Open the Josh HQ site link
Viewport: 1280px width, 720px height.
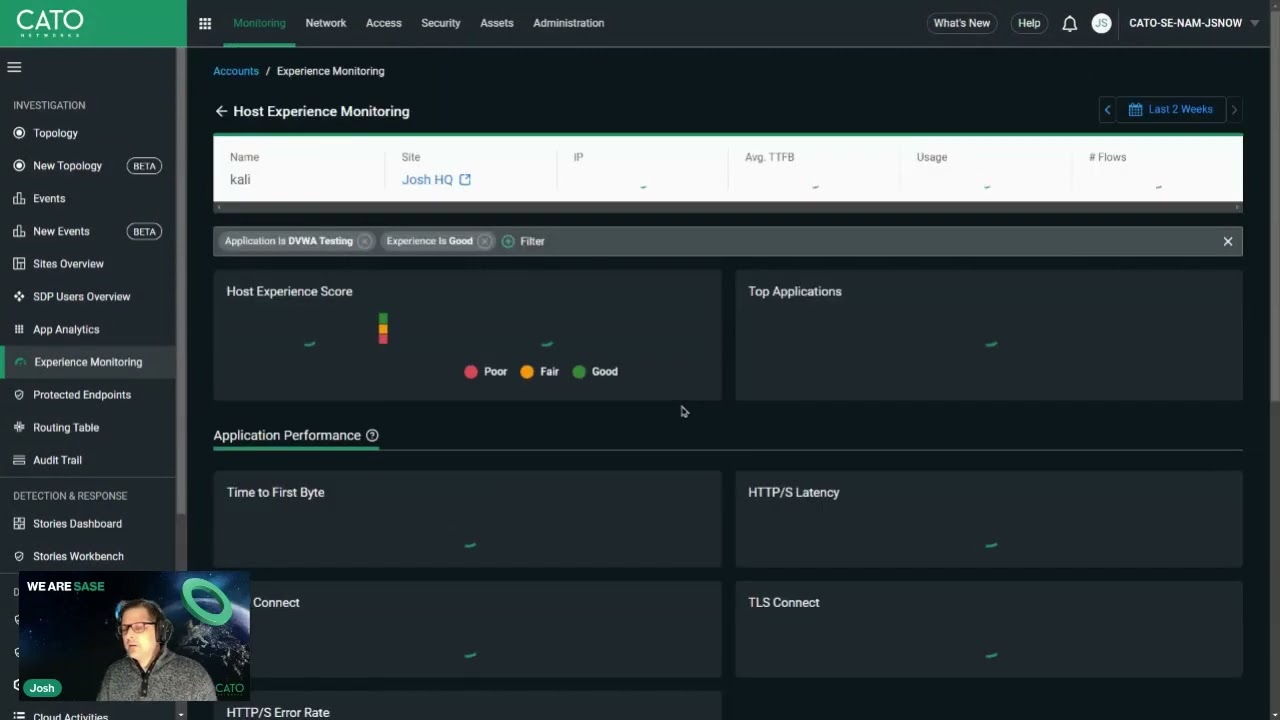(x=427, y=180)
